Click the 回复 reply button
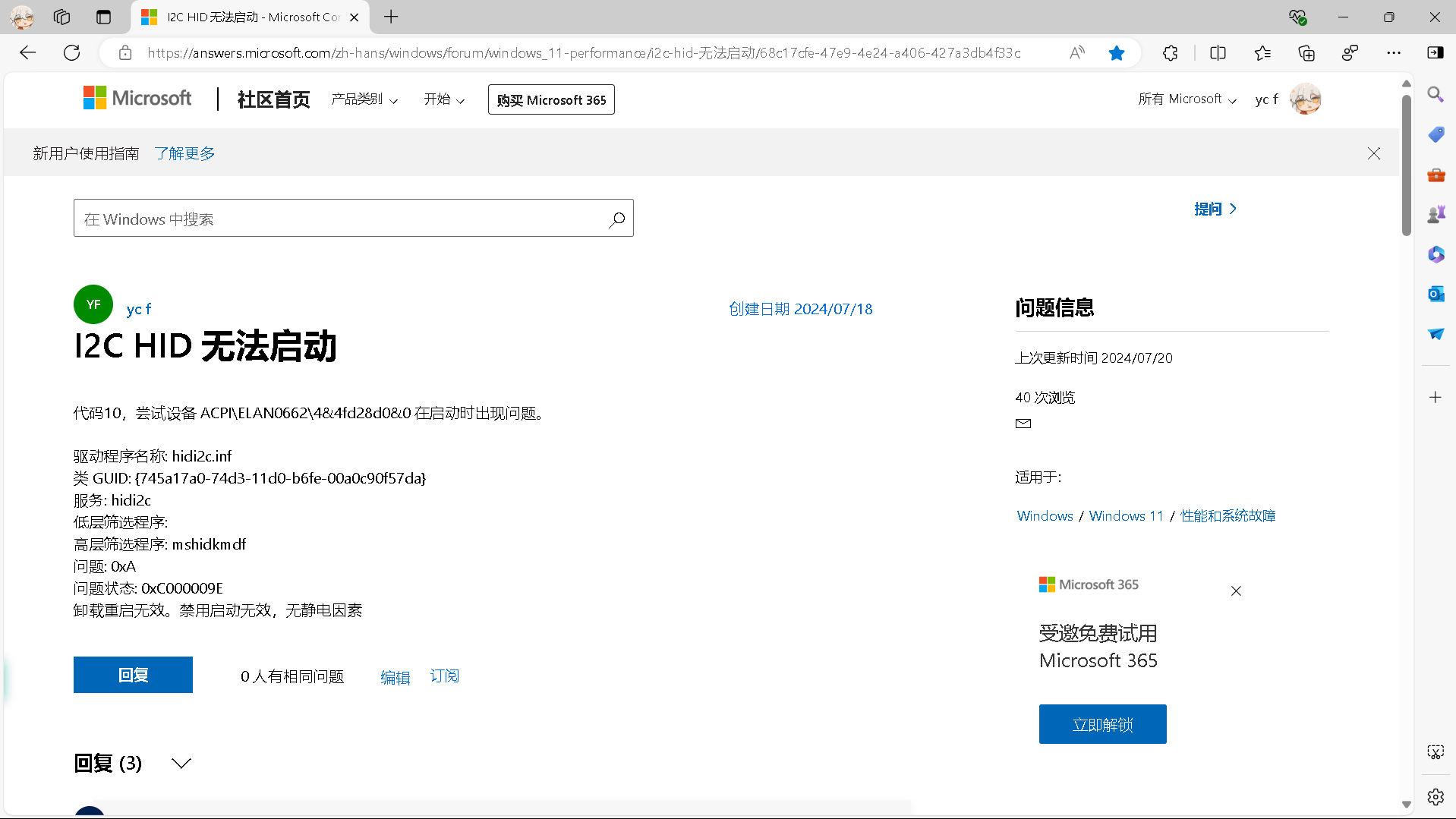Image resolution: width=1456 pixels, height=819 pixels. [132, 675]
